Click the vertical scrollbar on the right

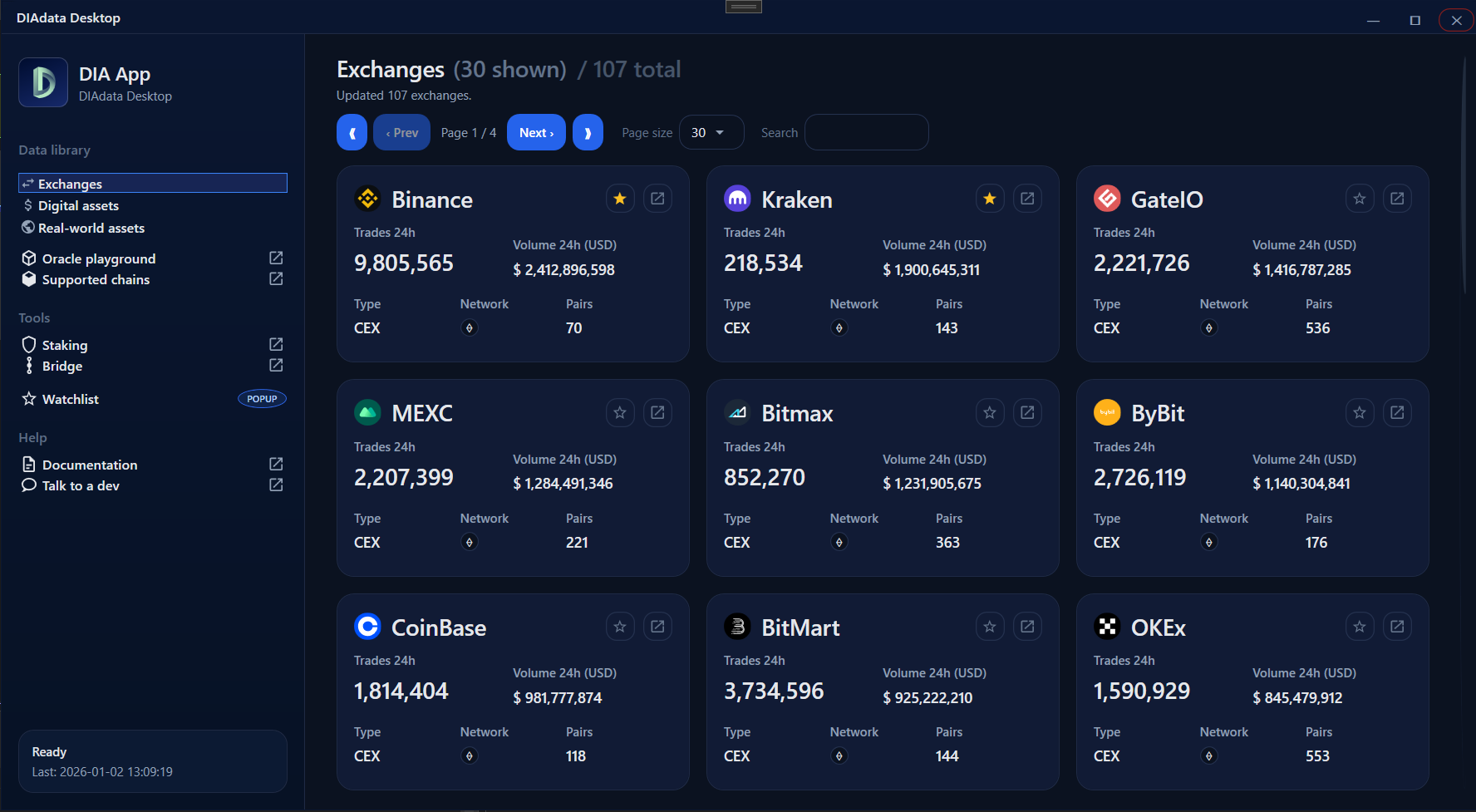[1464, 175]
